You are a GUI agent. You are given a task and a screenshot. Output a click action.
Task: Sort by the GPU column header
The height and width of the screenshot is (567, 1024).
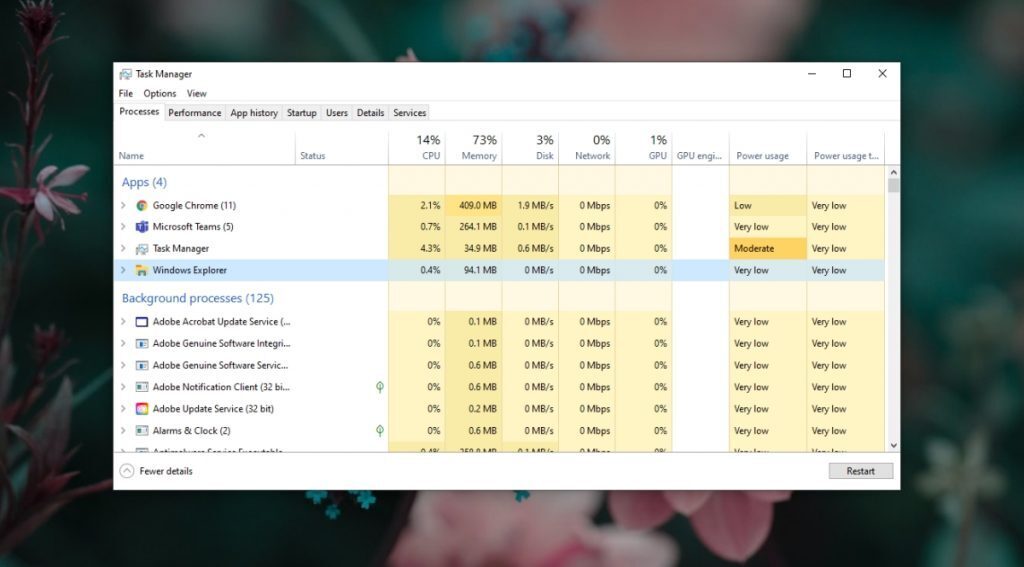644,148
